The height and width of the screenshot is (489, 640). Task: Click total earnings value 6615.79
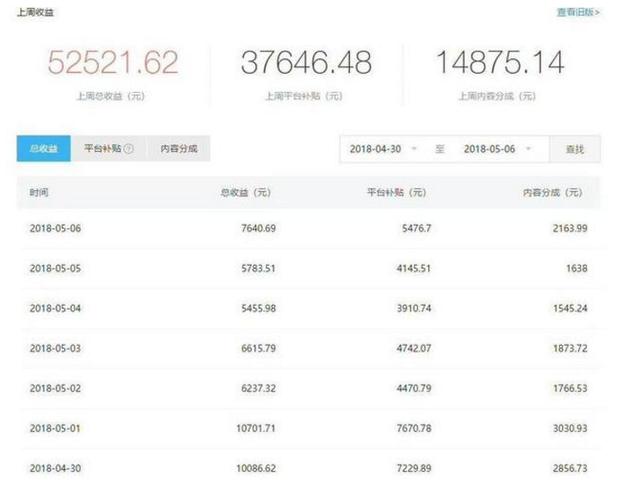[258, 348]
